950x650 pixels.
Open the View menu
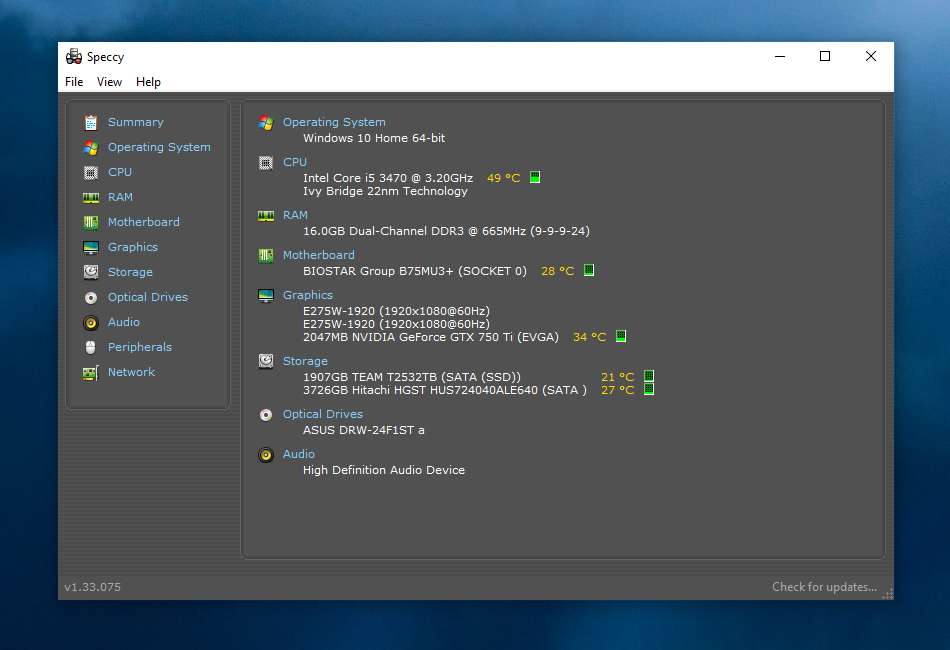pyautogui.click(x=109, y=82)
